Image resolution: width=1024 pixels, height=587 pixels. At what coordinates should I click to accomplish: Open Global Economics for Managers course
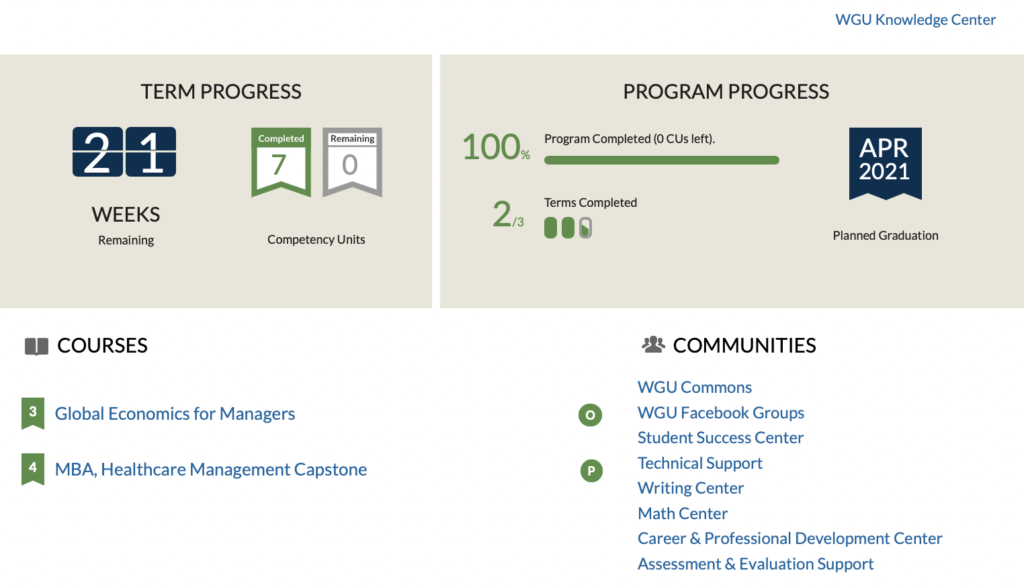pos(175,414)
